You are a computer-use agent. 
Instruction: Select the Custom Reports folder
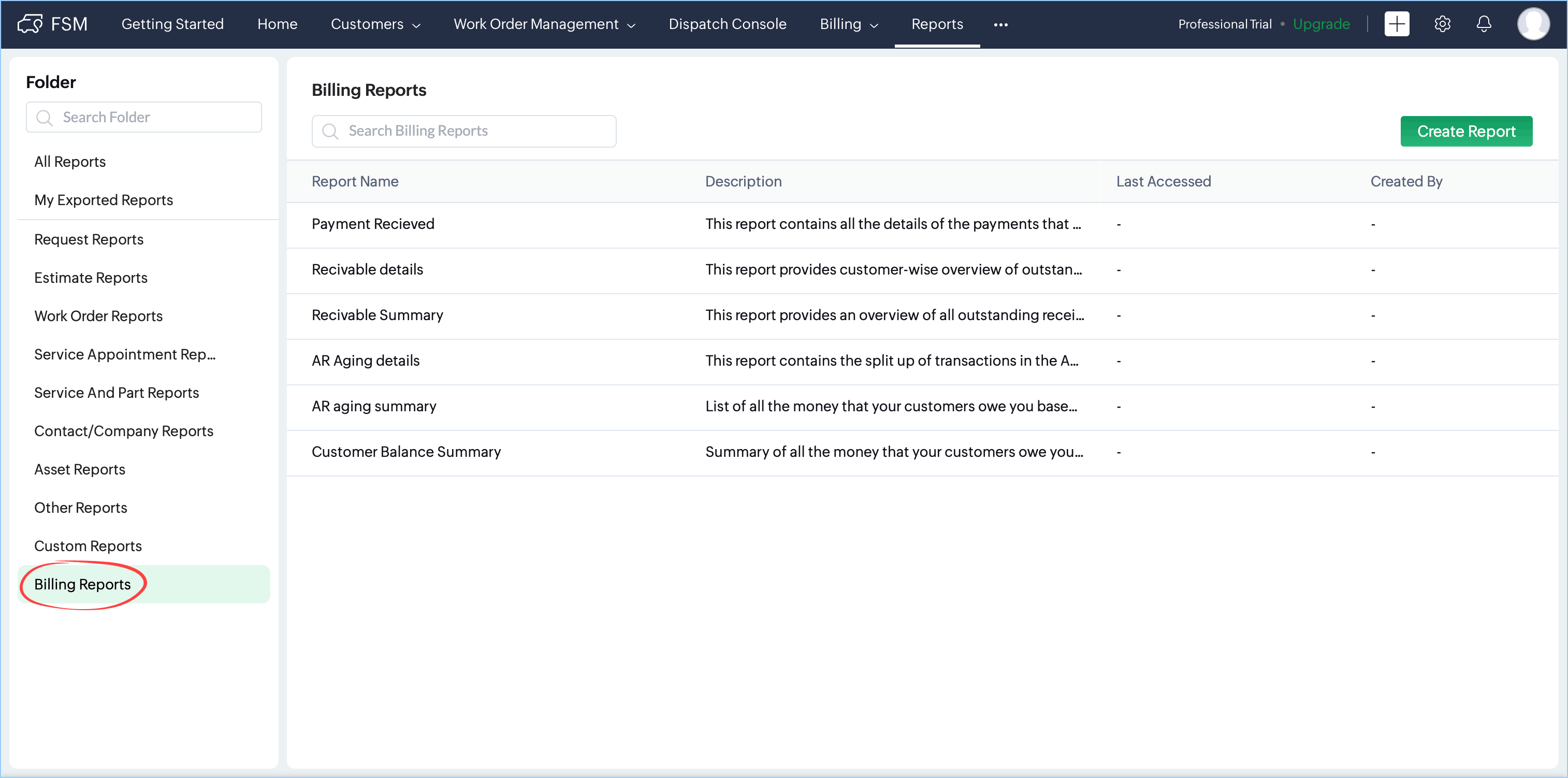(x=88, y=546)
